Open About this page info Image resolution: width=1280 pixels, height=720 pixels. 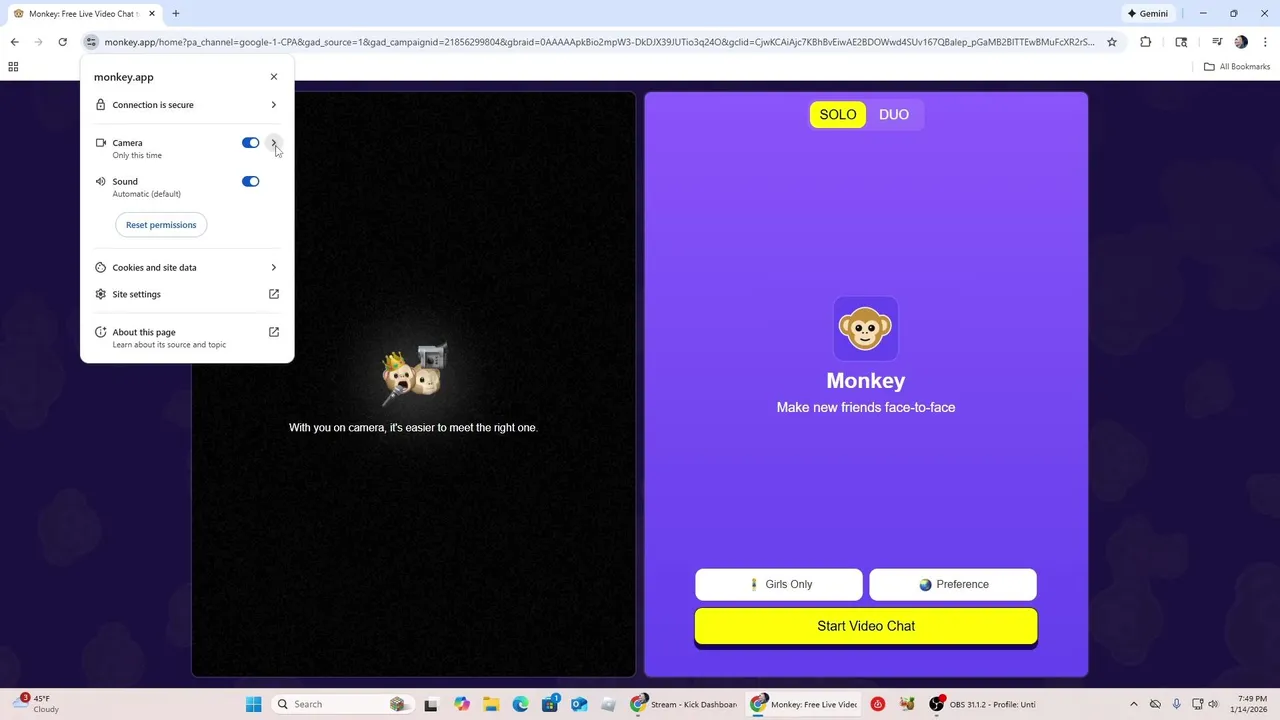point(187,337)
